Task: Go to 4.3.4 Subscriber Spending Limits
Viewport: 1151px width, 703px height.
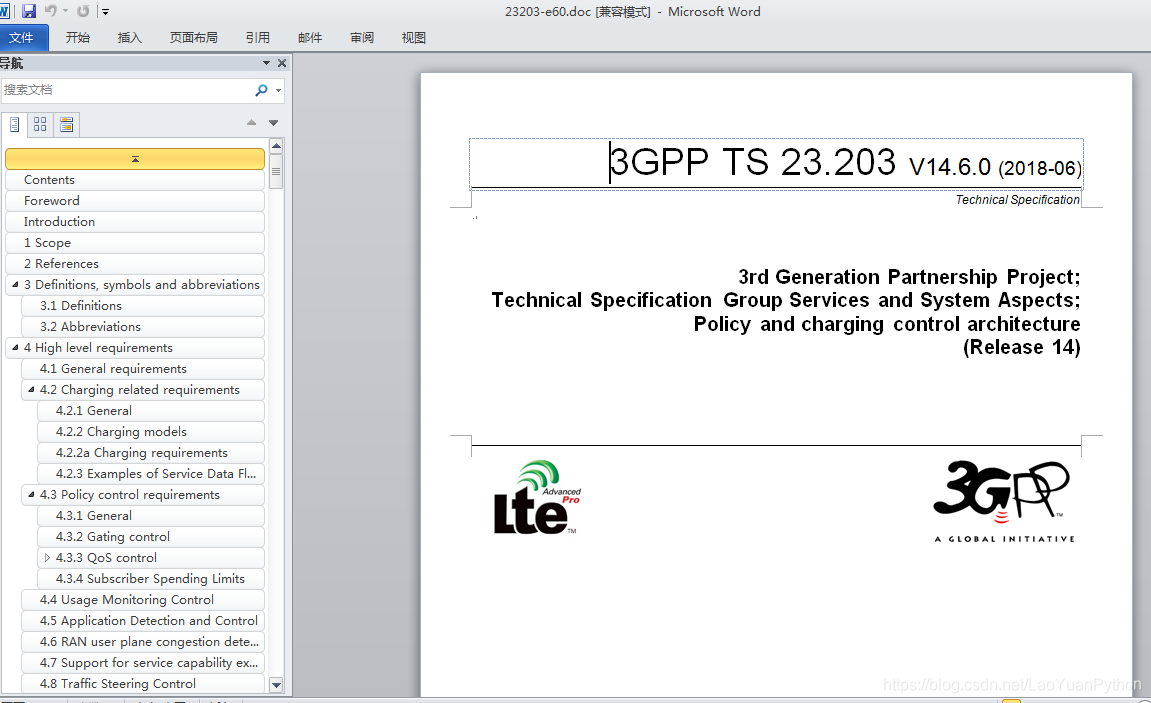Action: [x=151, y=579]
